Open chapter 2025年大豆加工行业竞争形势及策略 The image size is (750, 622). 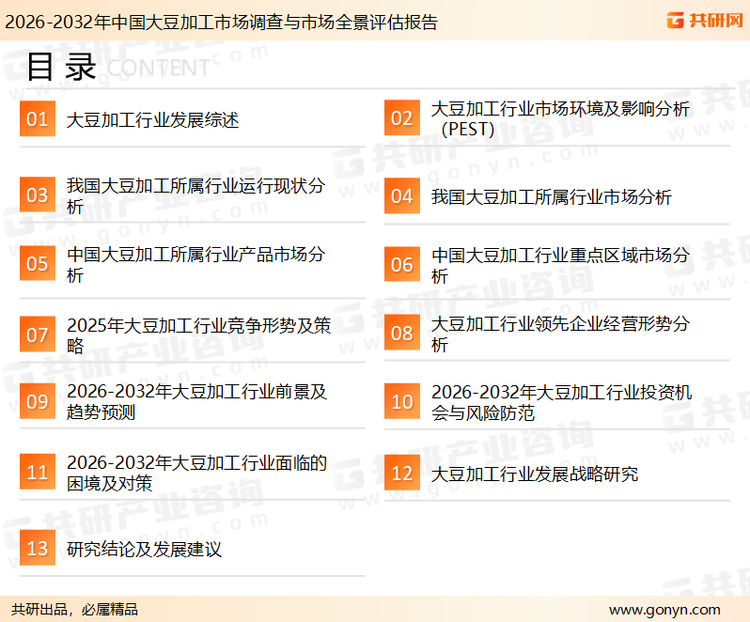[199, 335]
